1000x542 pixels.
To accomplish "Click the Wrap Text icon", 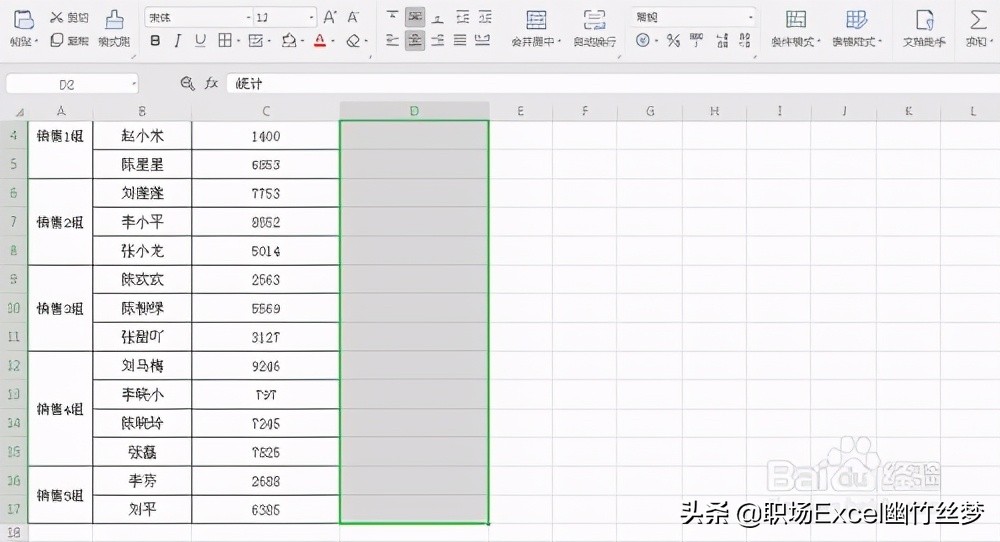I will [594, 20].
